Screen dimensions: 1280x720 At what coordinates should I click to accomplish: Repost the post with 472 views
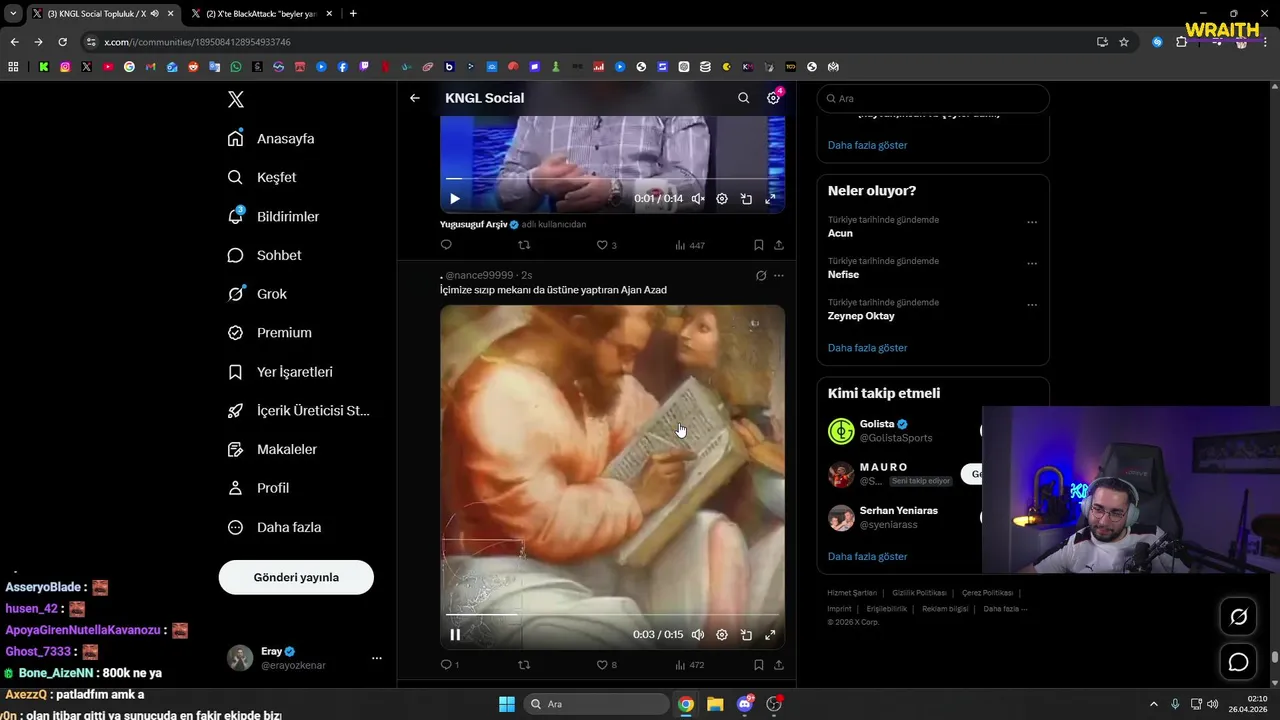click(x=524, y=665)
